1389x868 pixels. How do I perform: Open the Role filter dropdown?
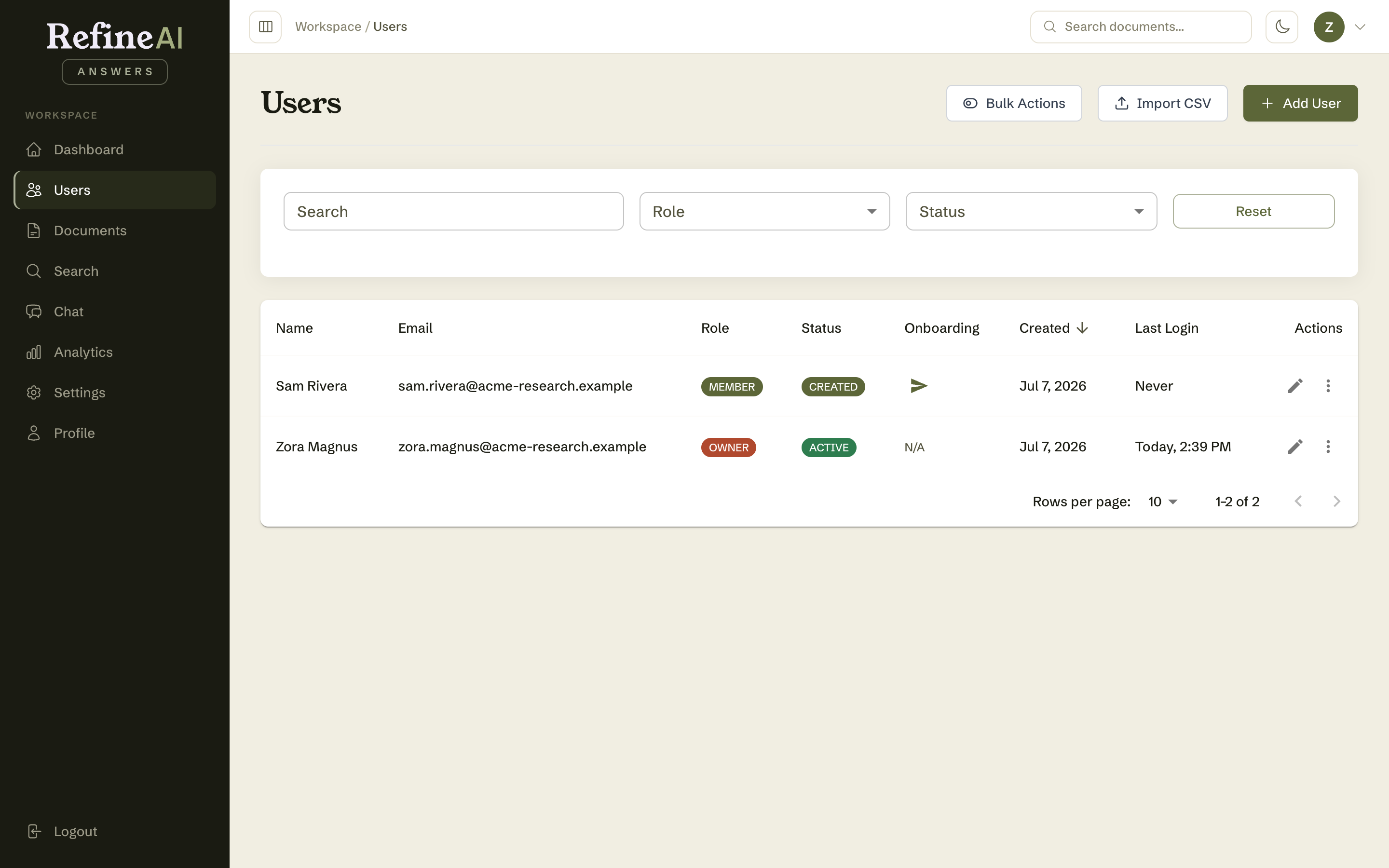(764, 211)
